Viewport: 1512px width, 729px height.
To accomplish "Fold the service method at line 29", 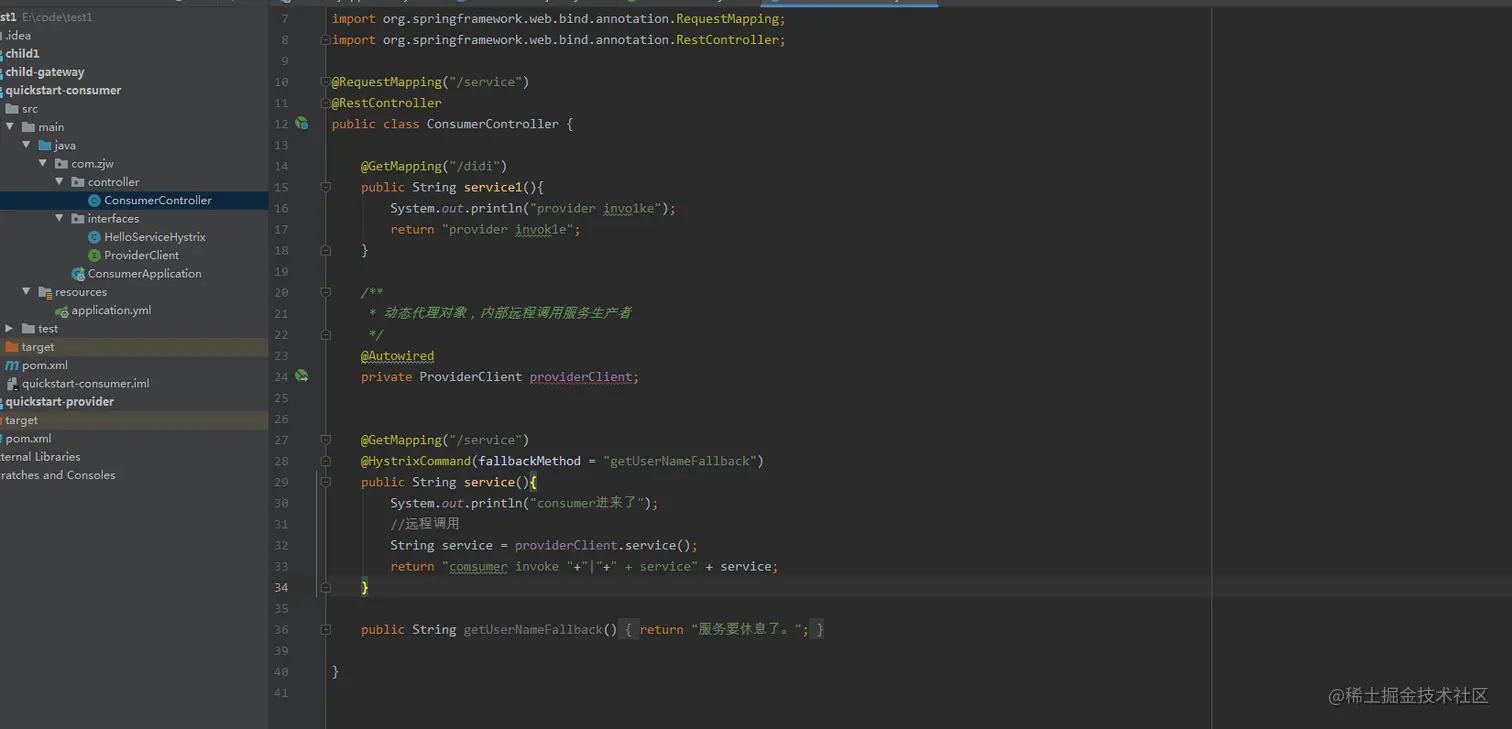I will coord(325,482).
